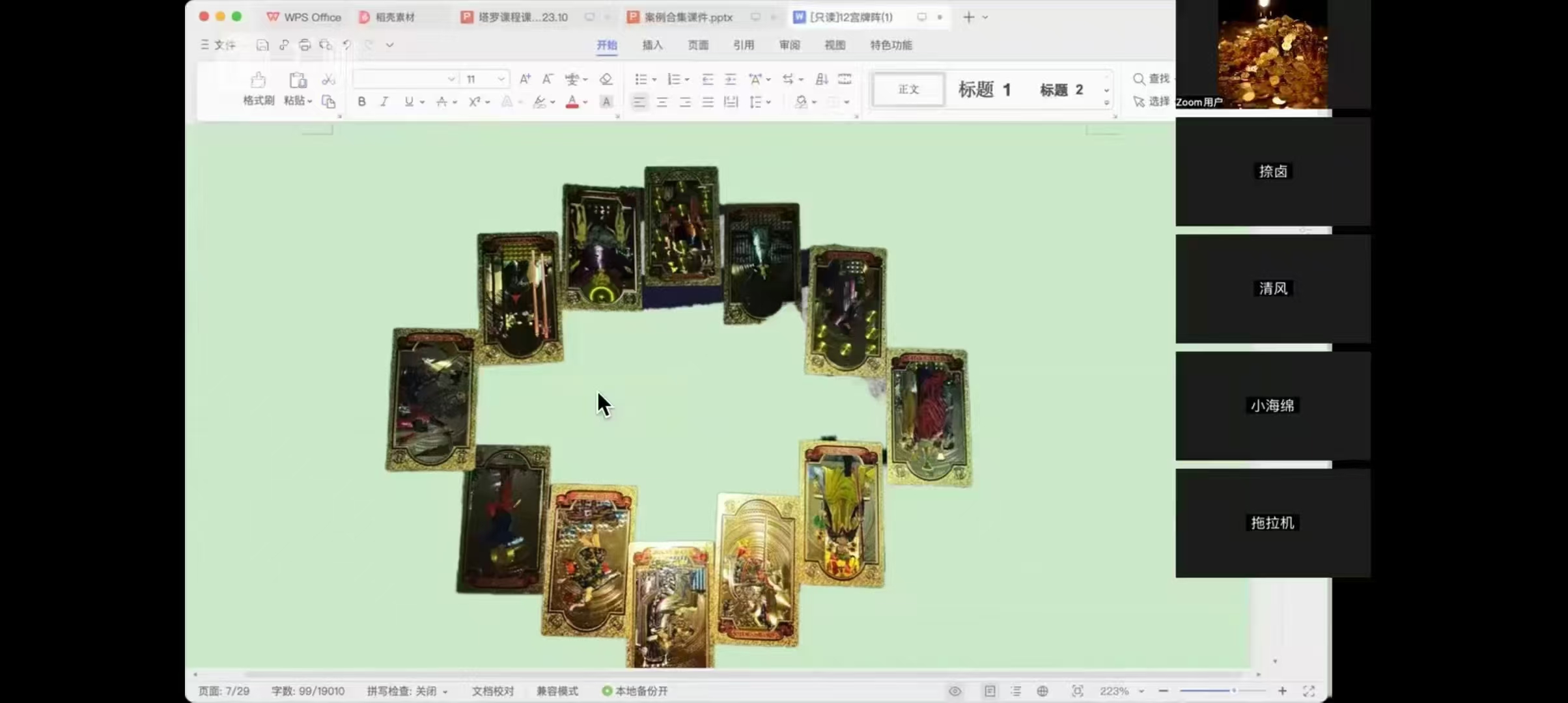The width and height of the screenshot is (1568, 703).
Task: Switch to web layout globe icon
Action: 1043,691
